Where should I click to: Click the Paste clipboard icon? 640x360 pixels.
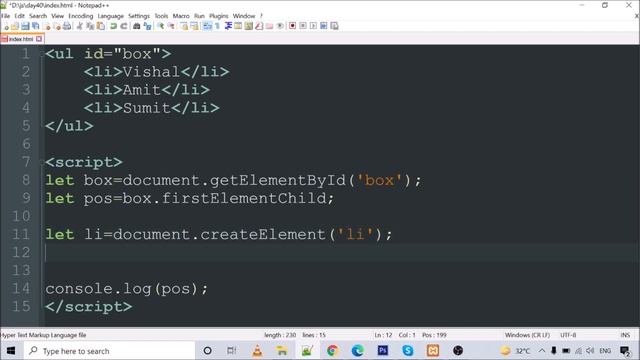[x=100, y=26]
